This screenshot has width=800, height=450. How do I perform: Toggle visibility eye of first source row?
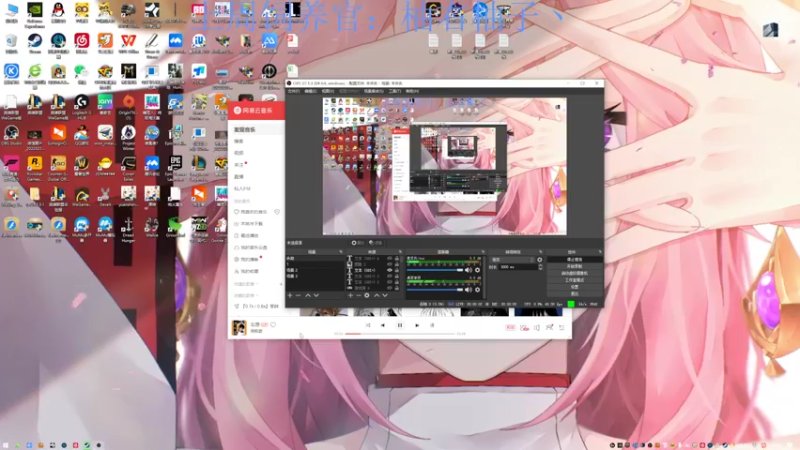point(390,259)
